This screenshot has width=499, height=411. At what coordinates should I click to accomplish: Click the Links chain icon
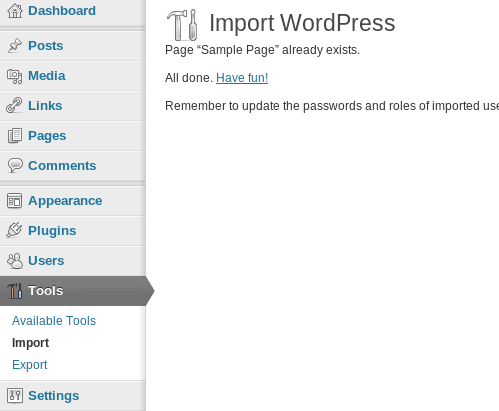click(x=14, y=106)
